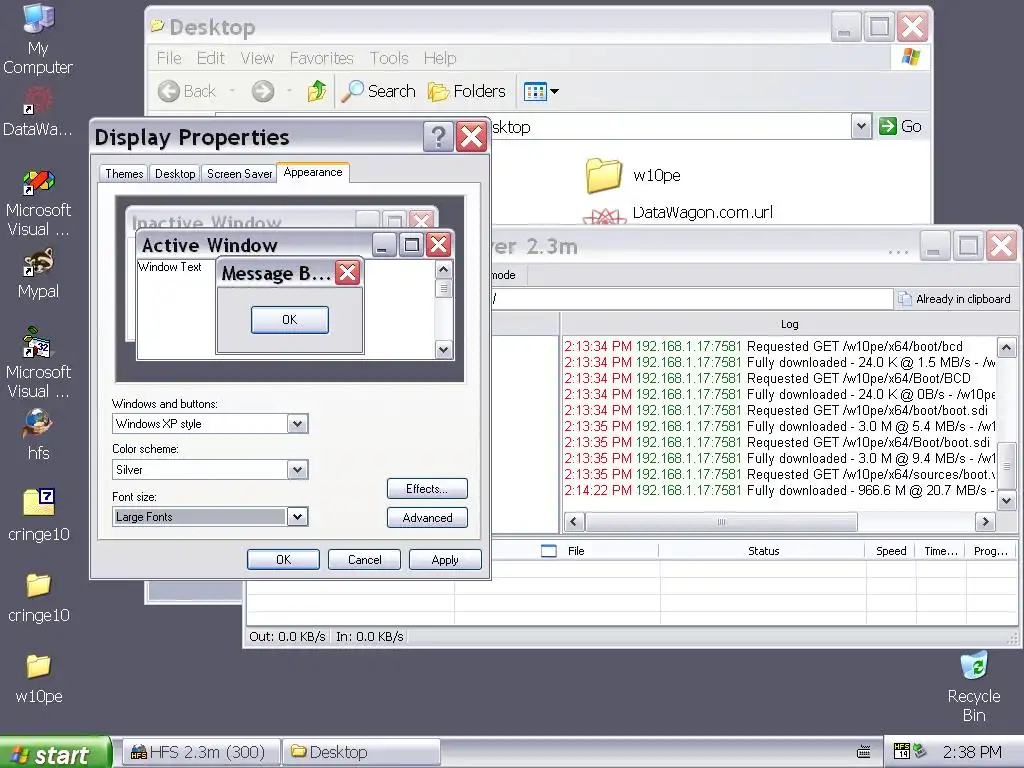The width and height of the screenshot is (1024, 768).
Task: Toggle the Folders pane in Explorer toolbar
Action: point(467,91)
